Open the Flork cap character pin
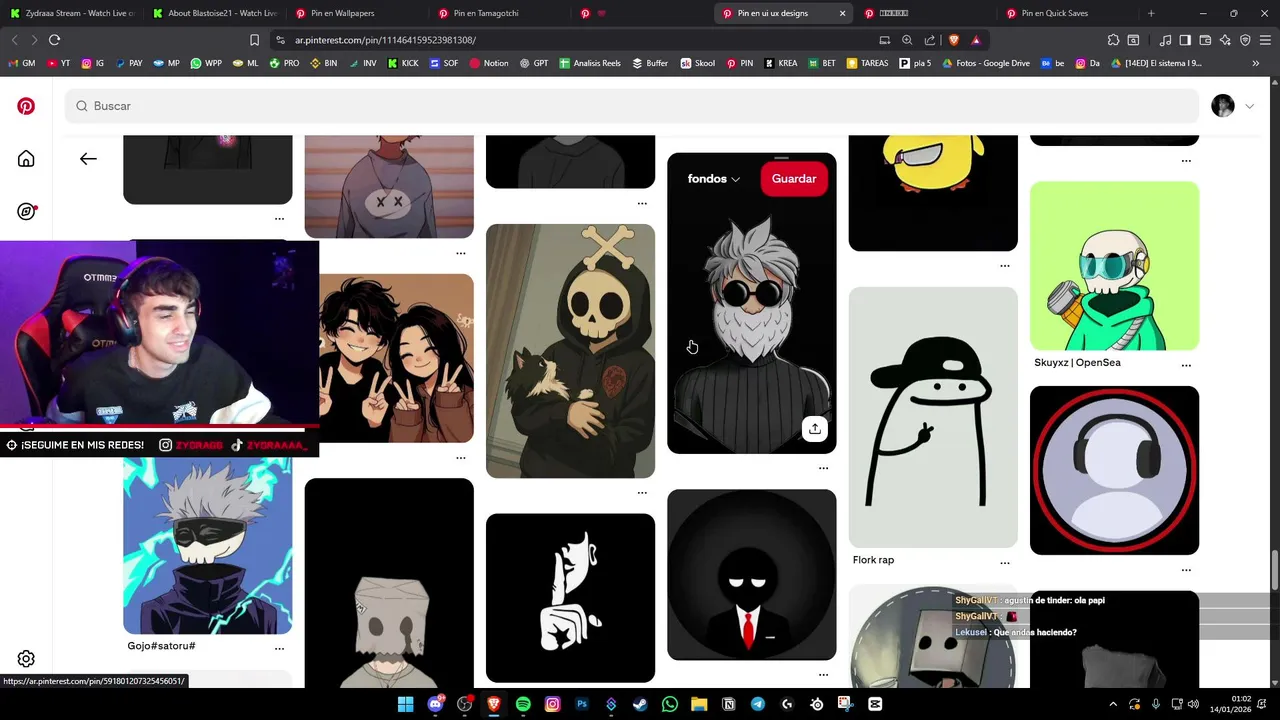The width and height of the screenshot is (1280, 720). pos(933,417)
